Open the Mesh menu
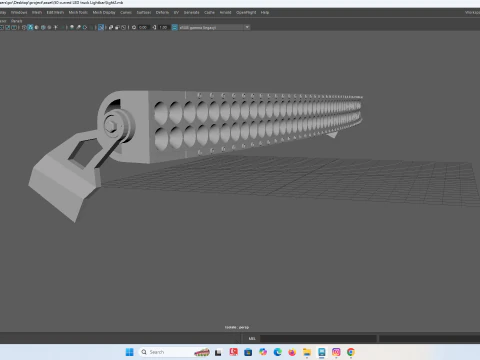Screen dimensions: 480x360 (x=37, y=12)
